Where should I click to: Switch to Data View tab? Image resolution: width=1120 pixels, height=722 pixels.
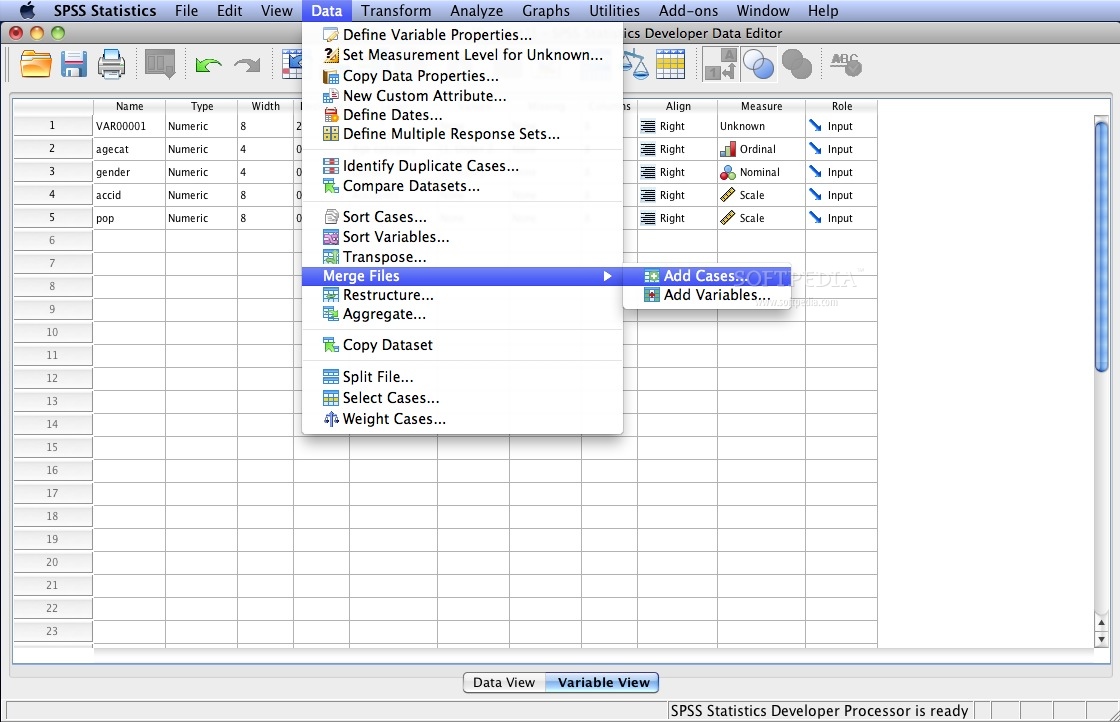pos(504,683)
